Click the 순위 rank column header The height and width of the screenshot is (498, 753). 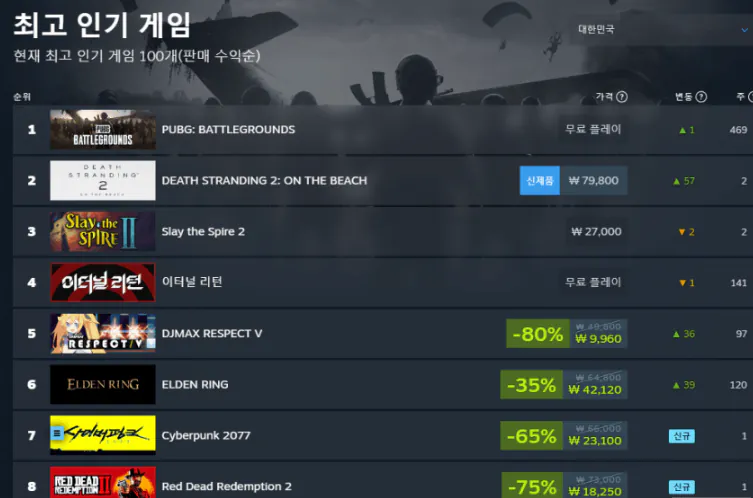point(22,97)
